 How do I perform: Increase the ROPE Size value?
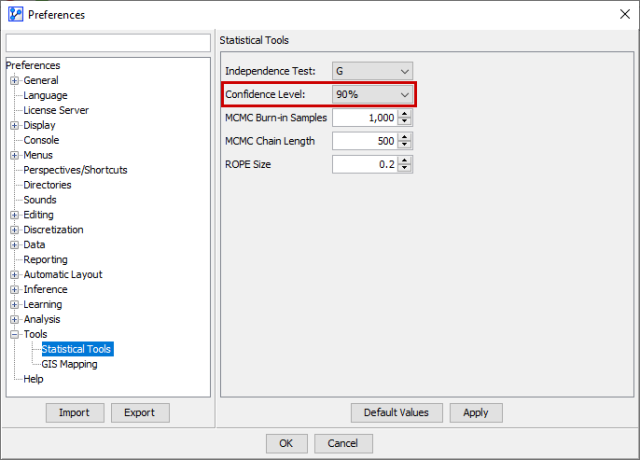click(x=404, y=160)
